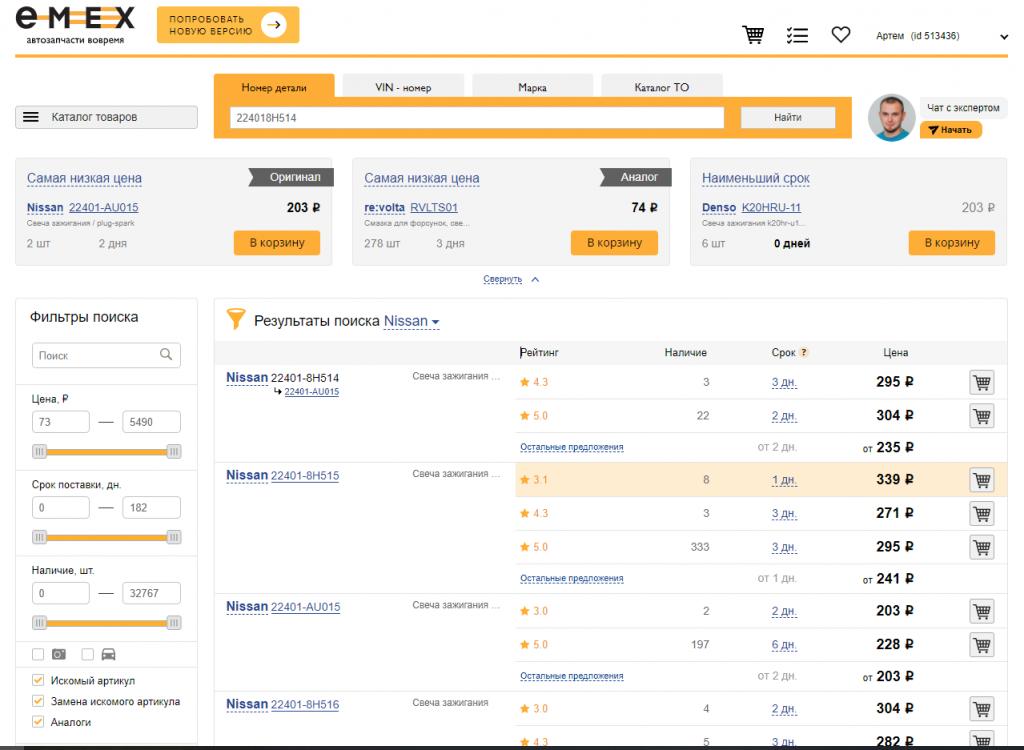Add the Оригинал Nissan card to cart
This screenshot has height=750, width=1024.
point(277,242)
